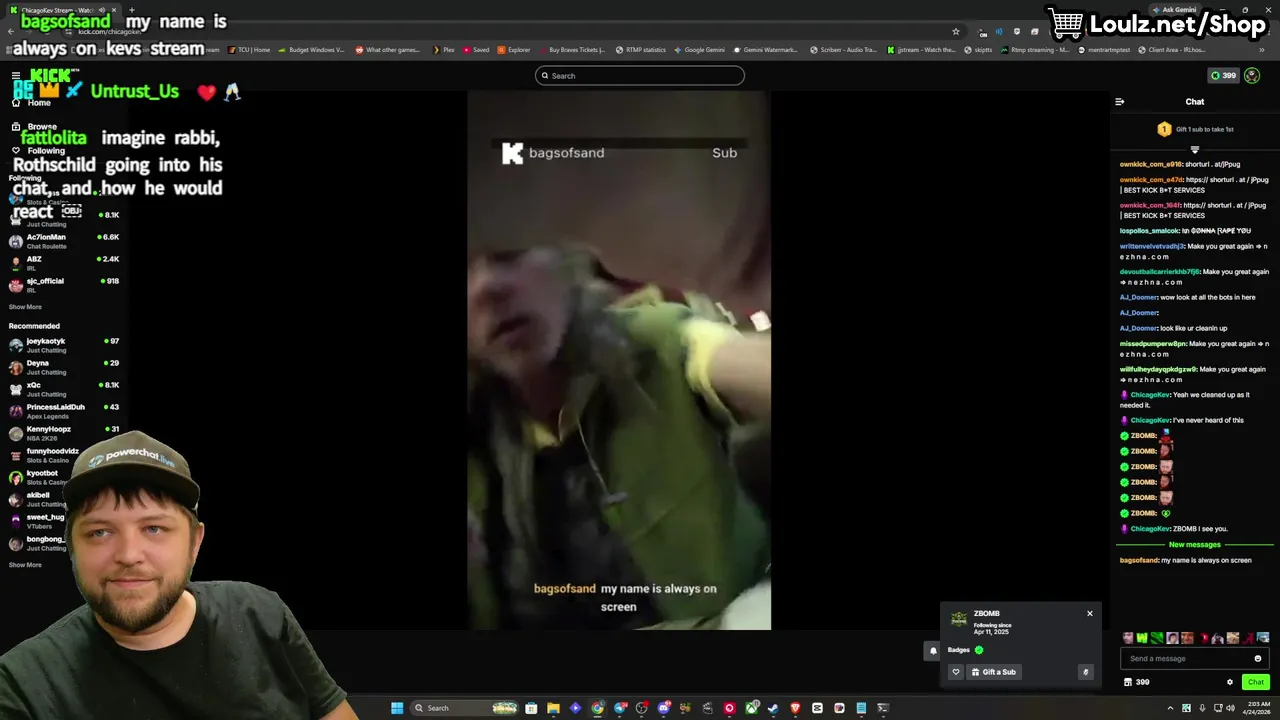Click the green W emote
Image resolution: width=1280 pixels, height=720 pixels.
click(1142, 638)
